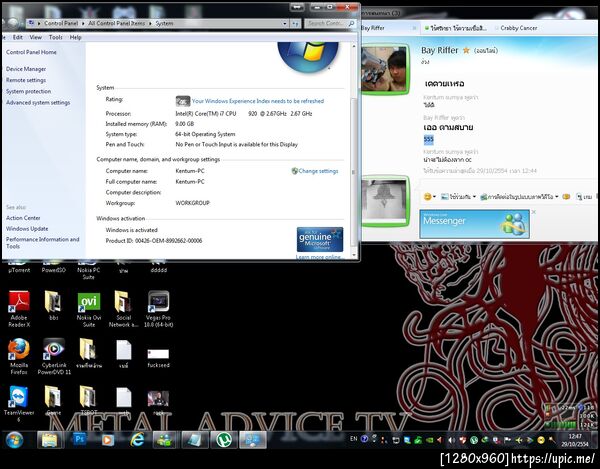Click the Windows Start orb
Screen dimensions: 600x469
tap(15, 440)
